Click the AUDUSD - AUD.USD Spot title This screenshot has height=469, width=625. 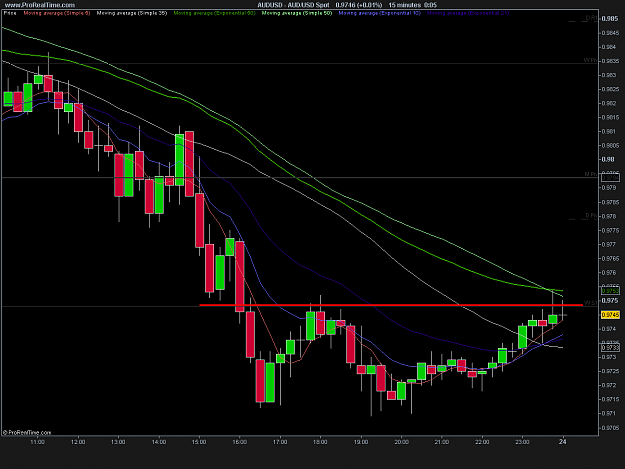point(293,5)
